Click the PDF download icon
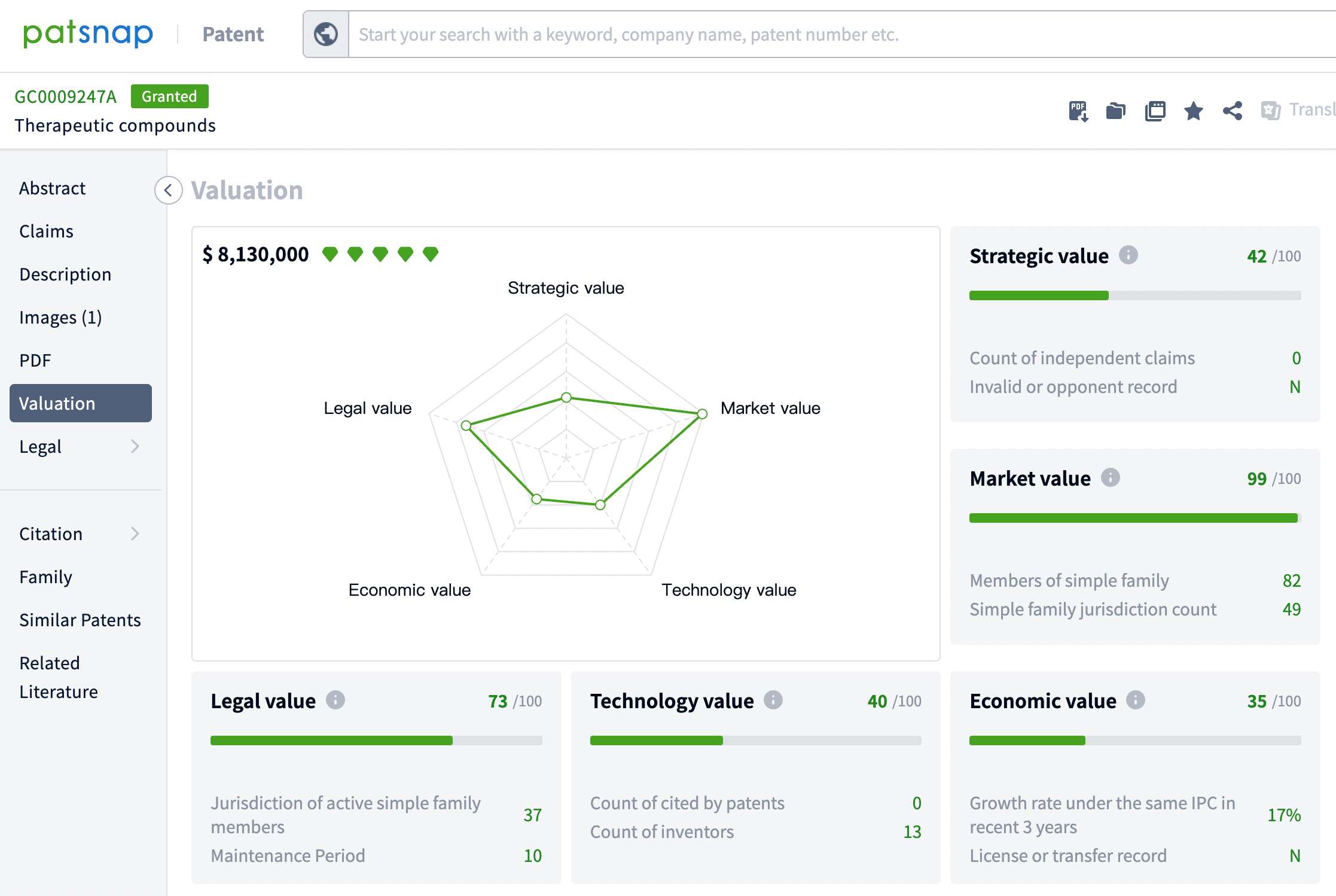1336x896 pixels. point(1079,109)
